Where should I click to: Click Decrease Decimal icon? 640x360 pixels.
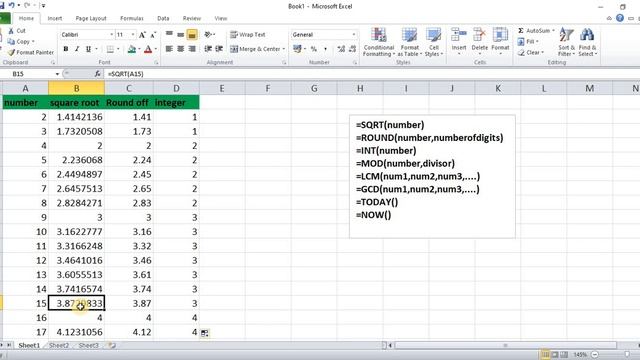tap(353, 49)
